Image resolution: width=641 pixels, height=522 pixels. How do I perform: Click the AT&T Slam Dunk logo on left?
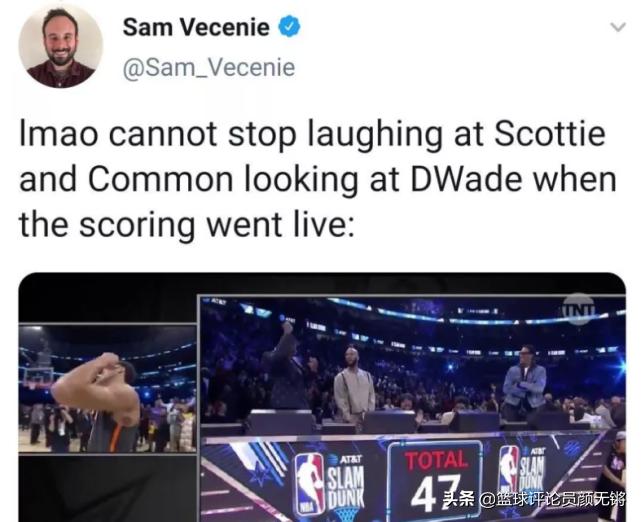[x=345, y=484]
